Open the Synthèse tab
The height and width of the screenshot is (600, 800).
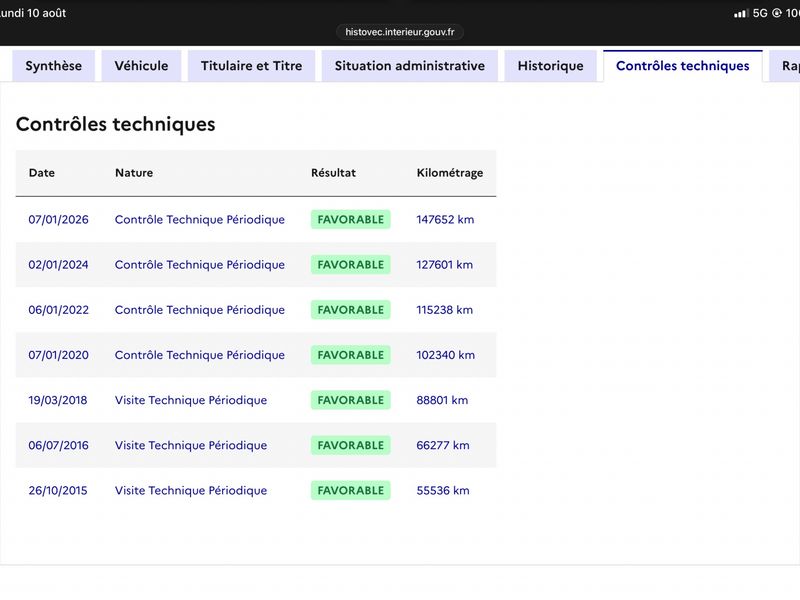(x=54, y=66)
